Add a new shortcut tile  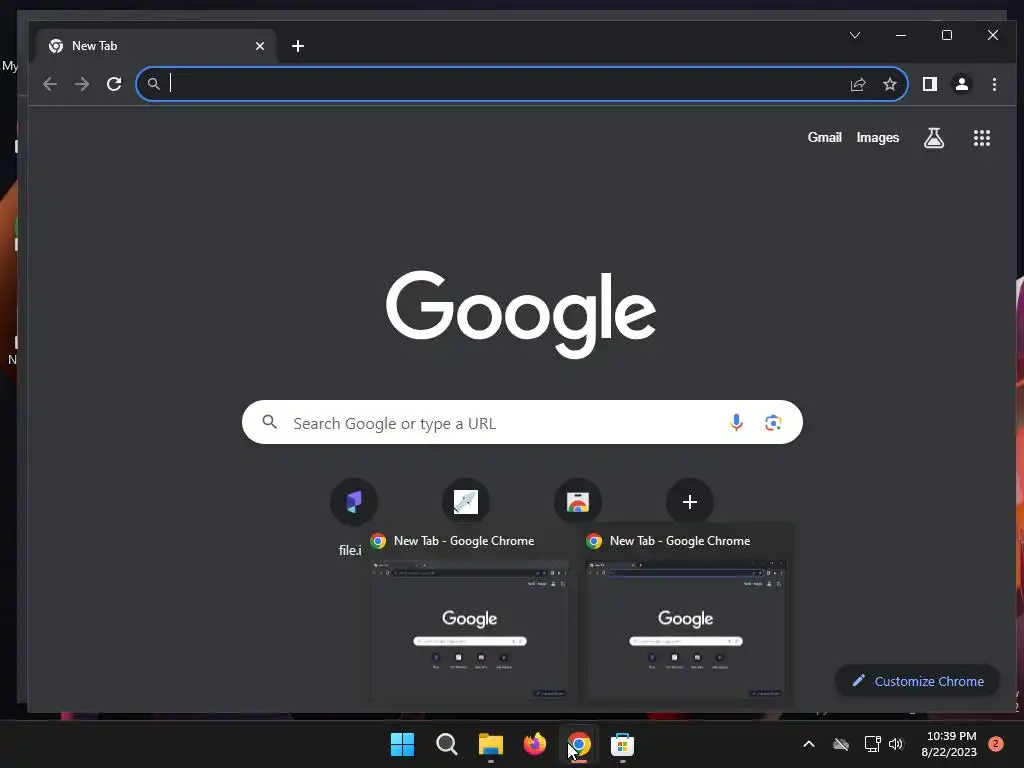point(690,502)
